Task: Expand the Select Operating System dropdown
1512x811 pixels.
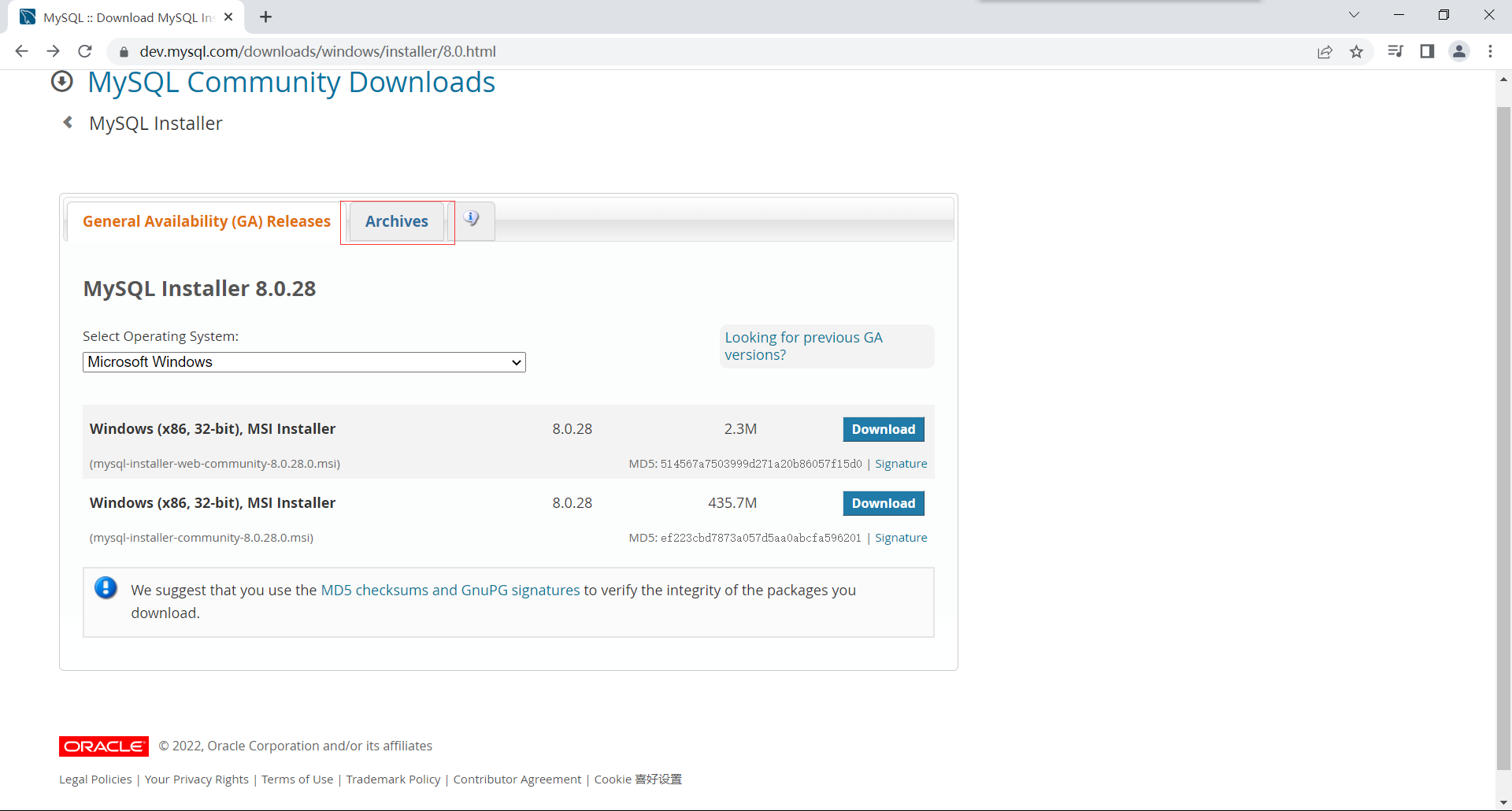Action: coord(304,362)
